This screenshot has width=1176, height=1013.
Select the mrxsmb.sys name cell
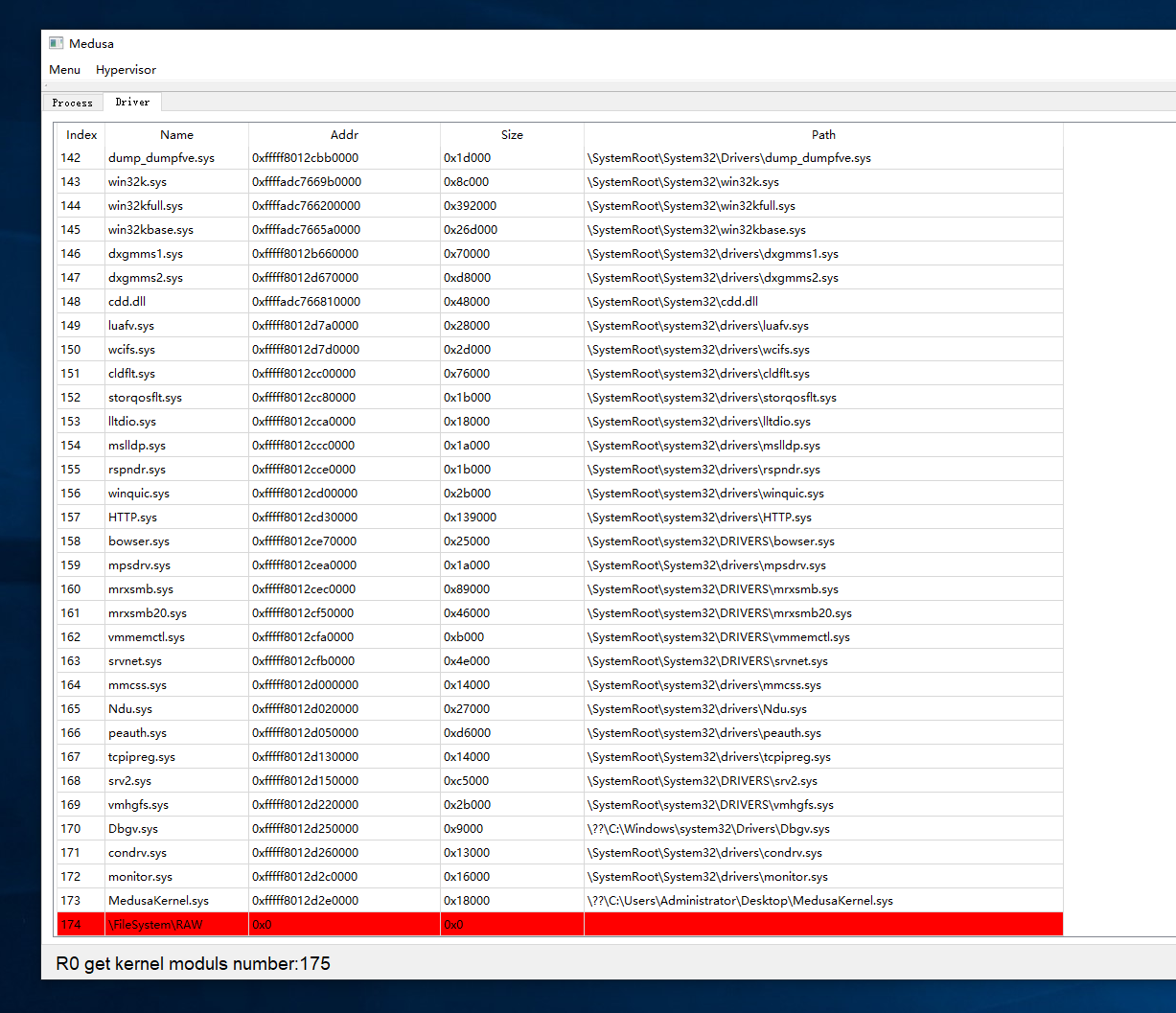(x=177, y=589)
